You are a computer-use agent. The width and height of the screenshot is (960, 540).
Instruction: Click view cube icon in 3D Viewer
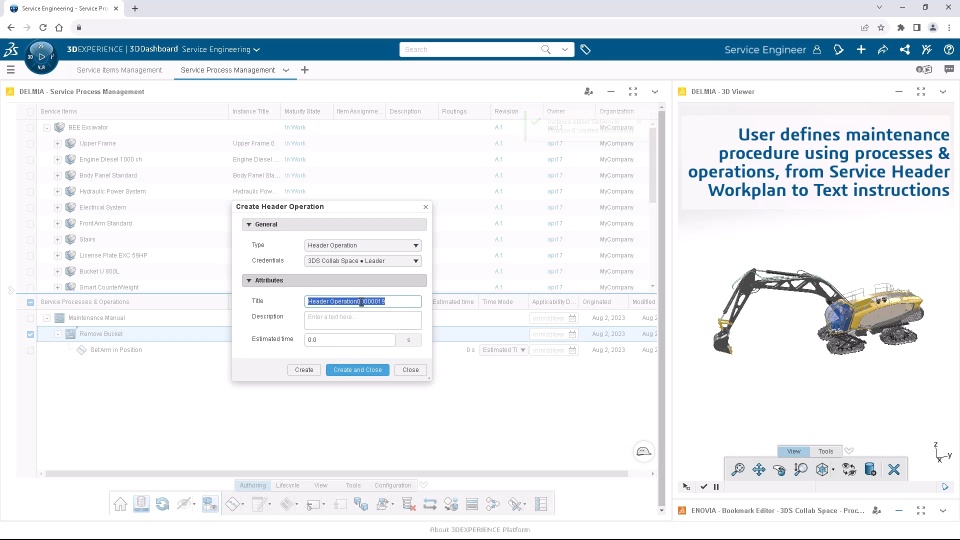click(822, 470)
